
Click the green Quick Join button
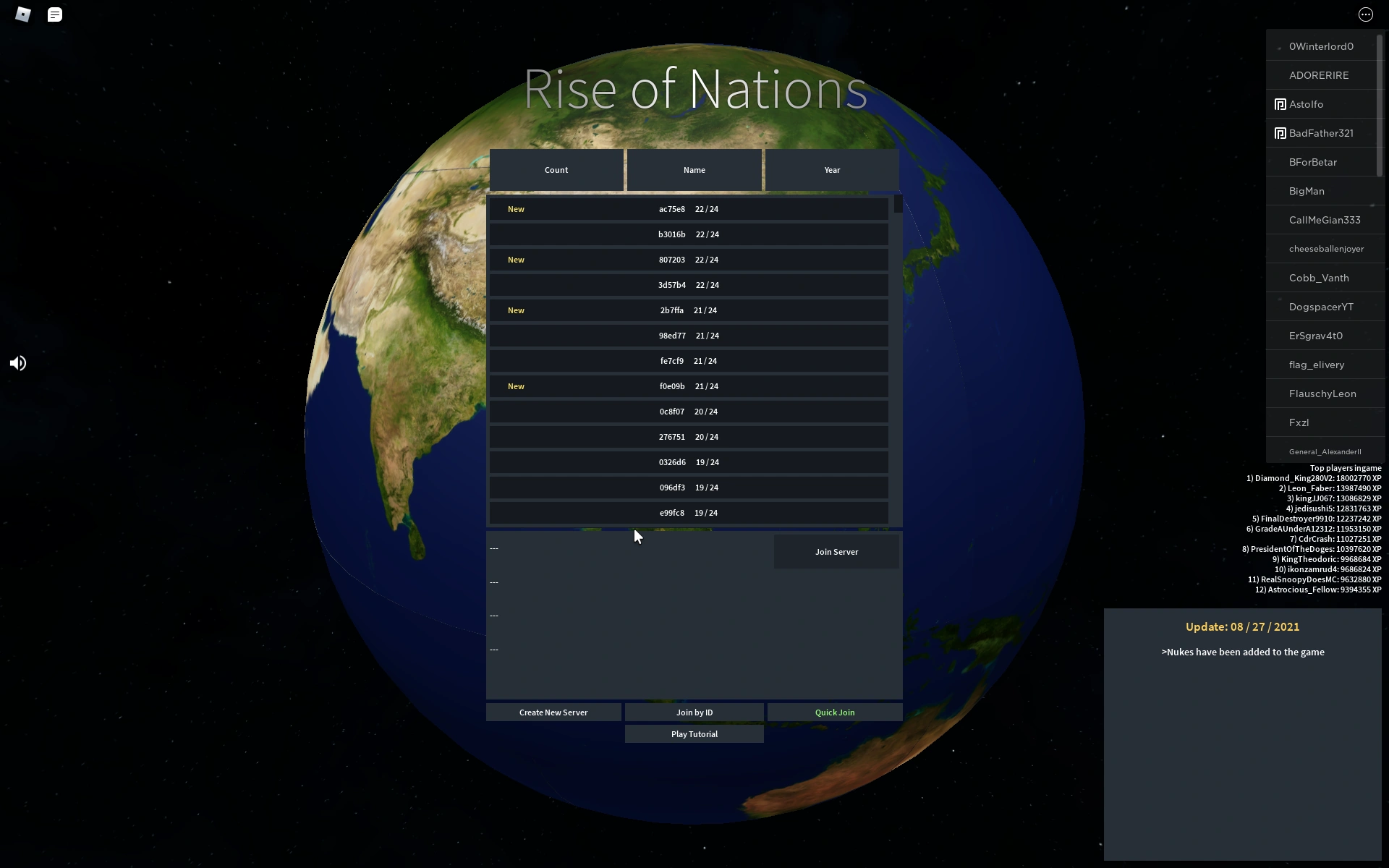[x=835, y=712]
